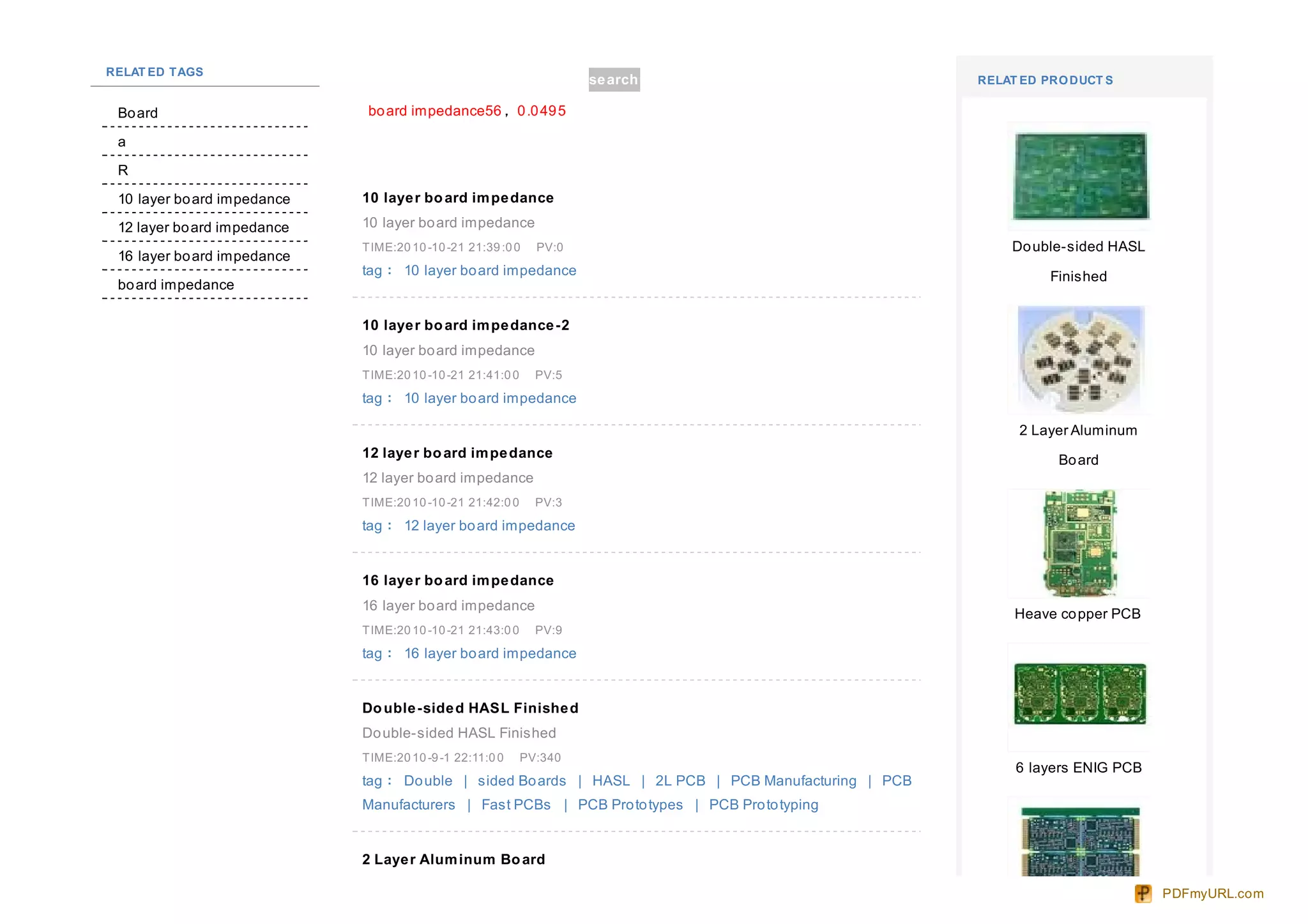1308x924 pixels.
Task: Click the 'Fast PCBs' tag link
Action: pyautogui.click(x=516, y=805)
